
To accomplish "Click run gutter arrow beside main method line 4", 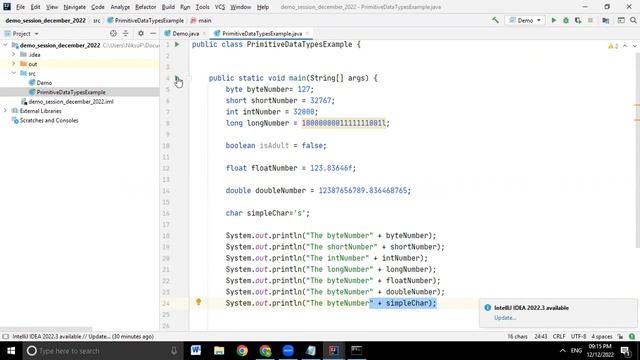I will [x=177, y=78].
